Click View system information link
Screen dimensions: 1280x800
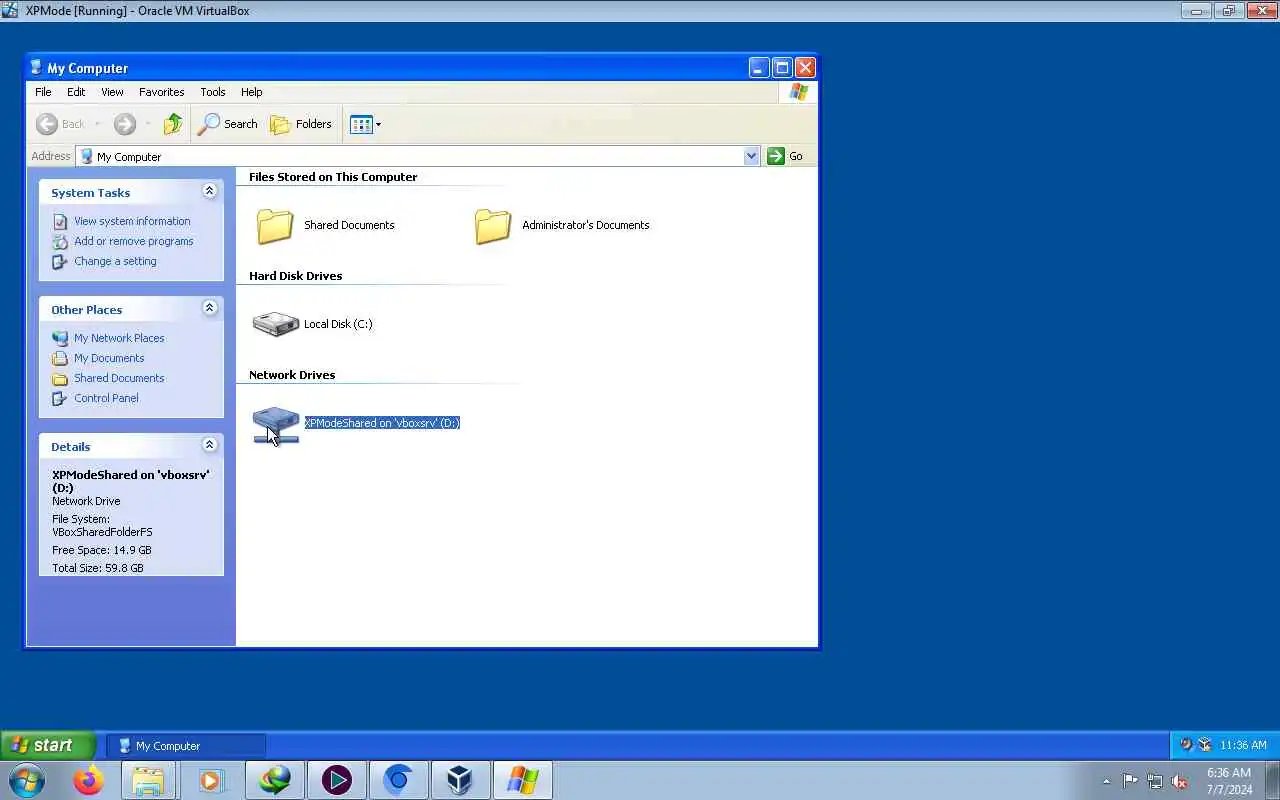pyautogui.click(x=132, y=221)
